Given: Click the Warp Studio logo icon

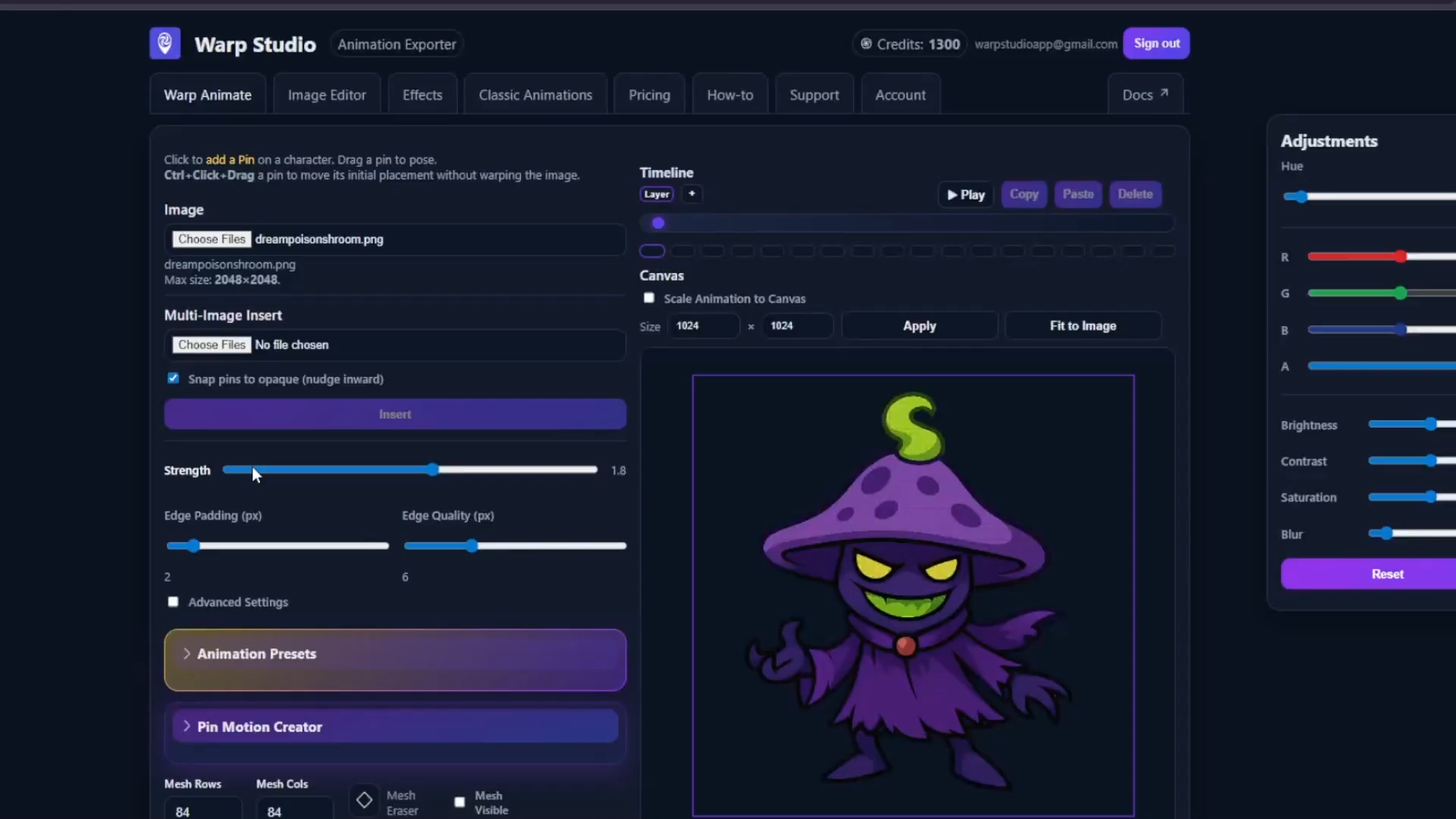Looking at the screenshot, I should (165, 43).
